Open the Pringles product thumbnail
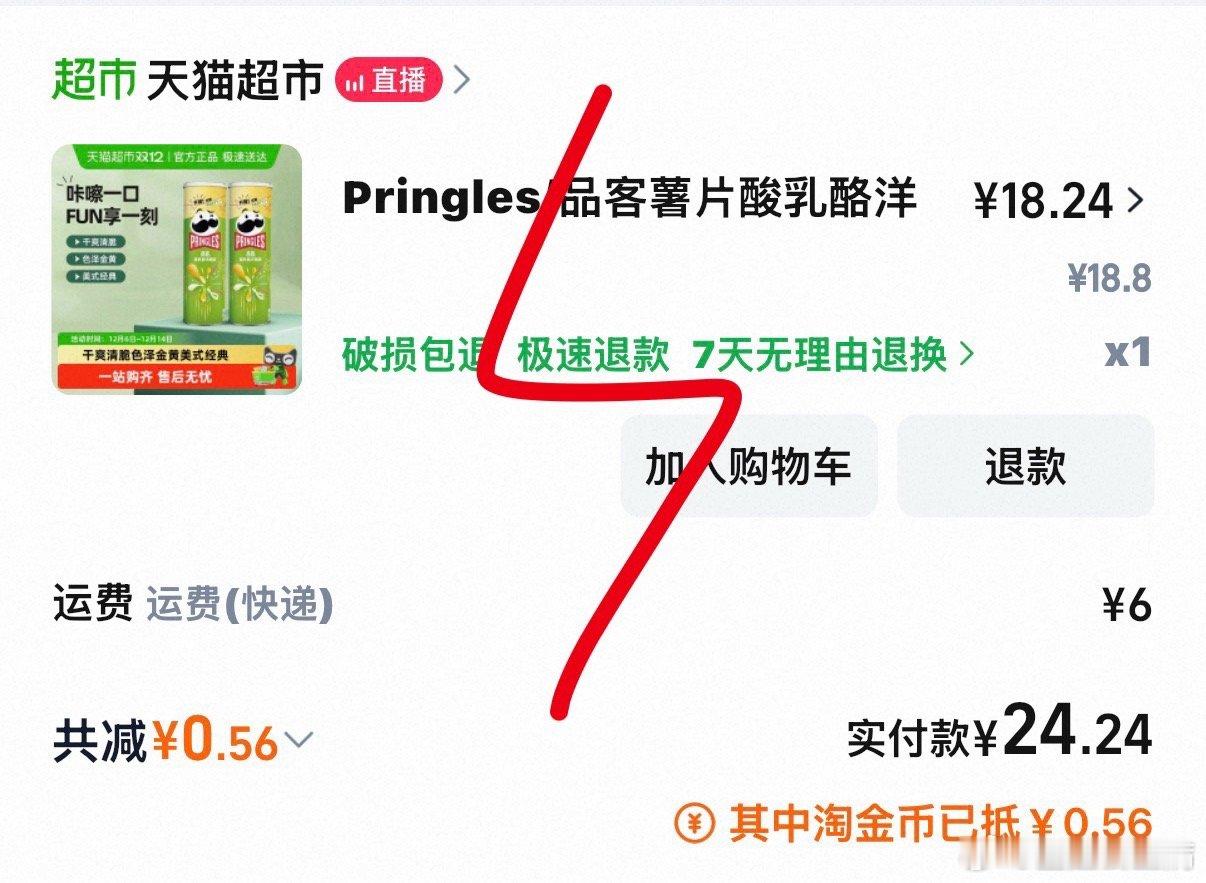This screenshot has width=1206, height=883. click(177, 269)
